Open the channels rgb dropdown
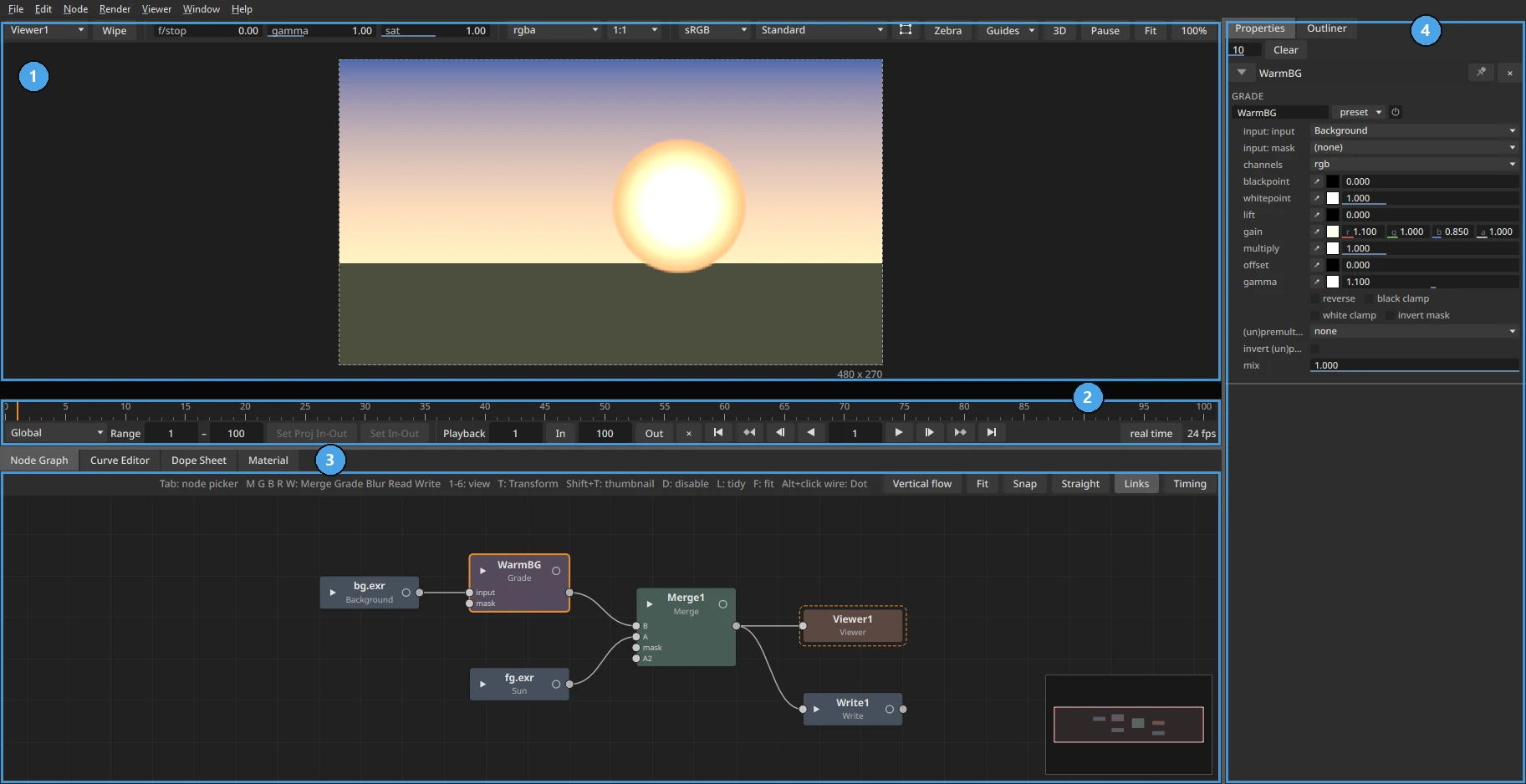The image size is (1526, 784). tap(1414, 164)
